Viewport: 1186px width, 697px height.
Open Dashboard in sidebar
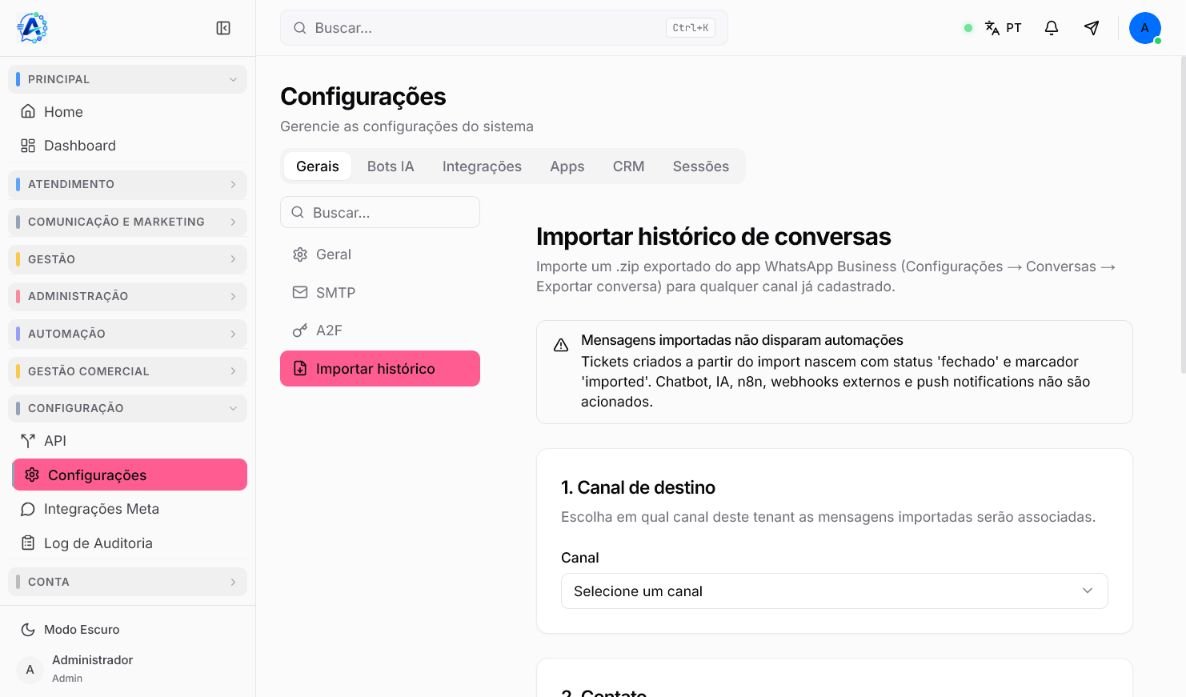point(127,145)
